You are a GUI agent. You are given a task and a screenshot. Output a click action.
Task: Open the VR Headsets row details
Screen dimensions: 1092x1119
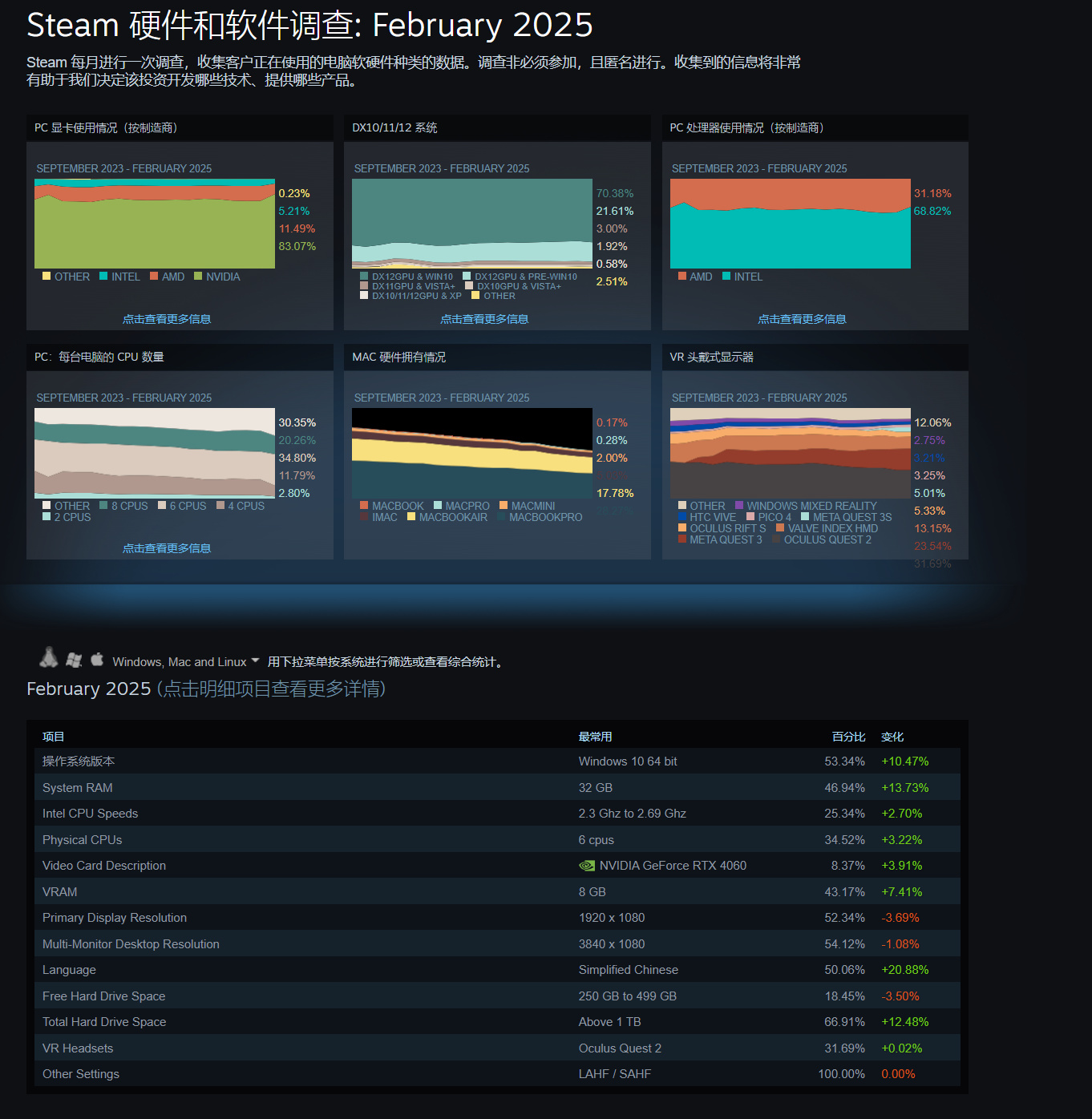click(497, 1048)
